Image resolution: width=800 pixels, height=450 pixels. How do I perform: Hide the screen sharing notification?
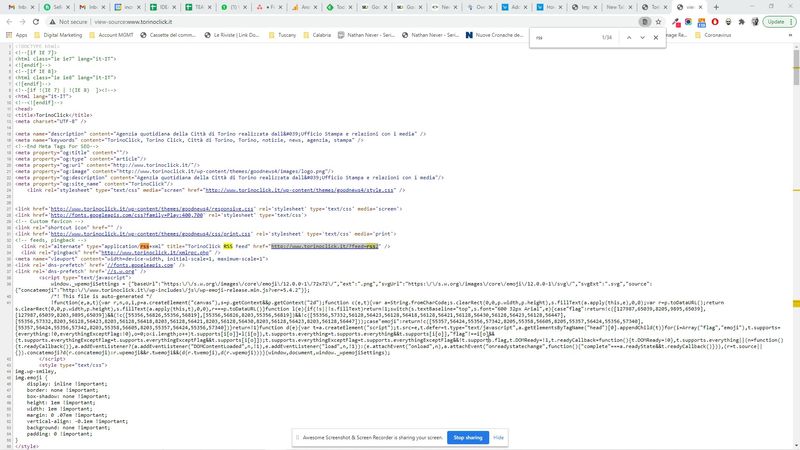tap(498, 438)
